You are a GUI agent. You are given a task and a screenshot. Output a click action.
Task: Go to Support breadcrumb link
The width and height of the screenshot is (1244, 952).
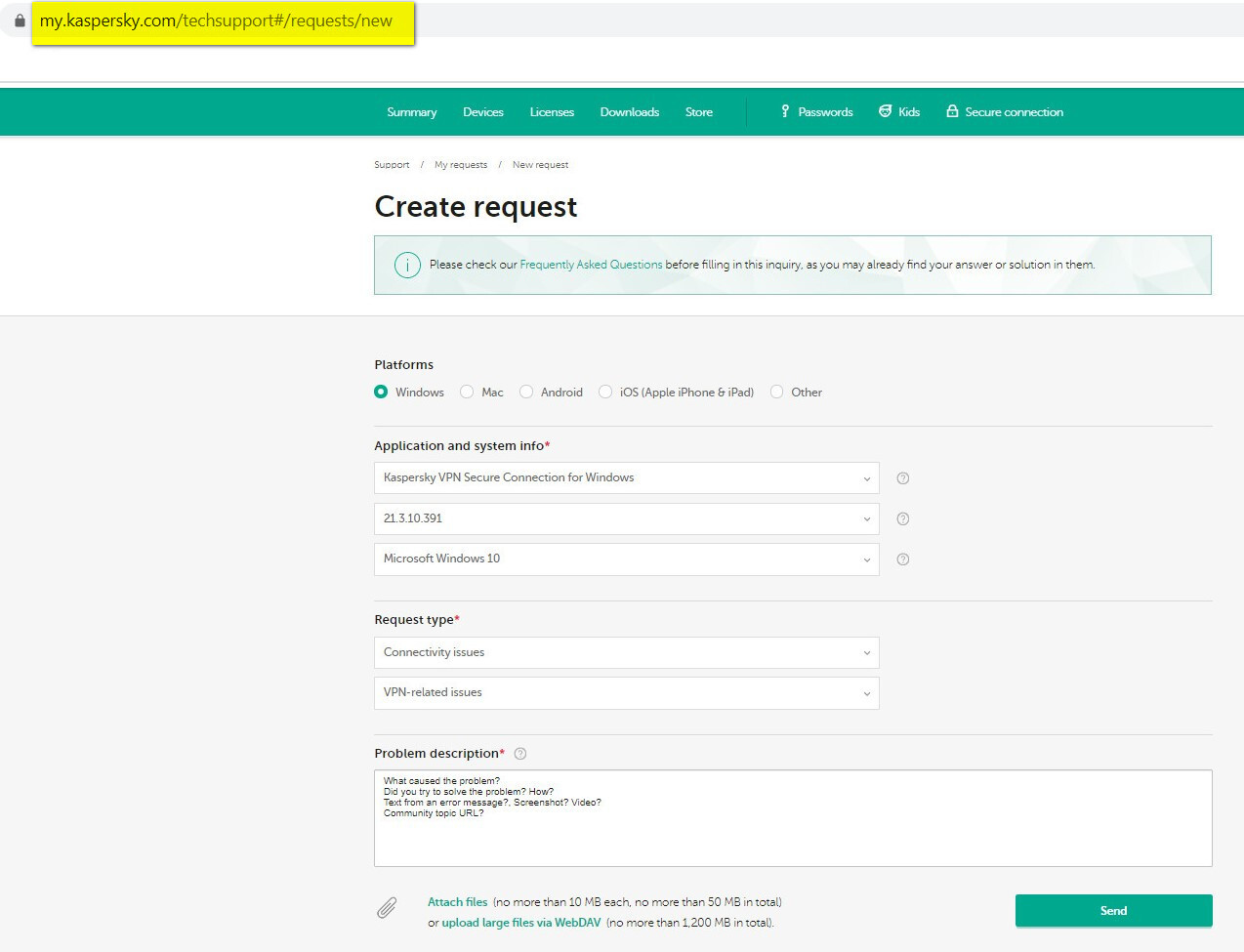coord(392,165)
